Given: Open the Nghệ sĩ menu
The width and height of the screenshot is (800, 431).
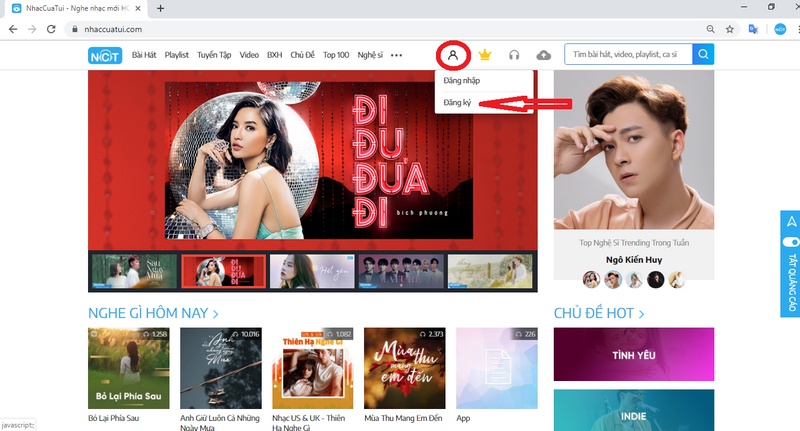Looking at the screenshot, I should click(370, 55).
